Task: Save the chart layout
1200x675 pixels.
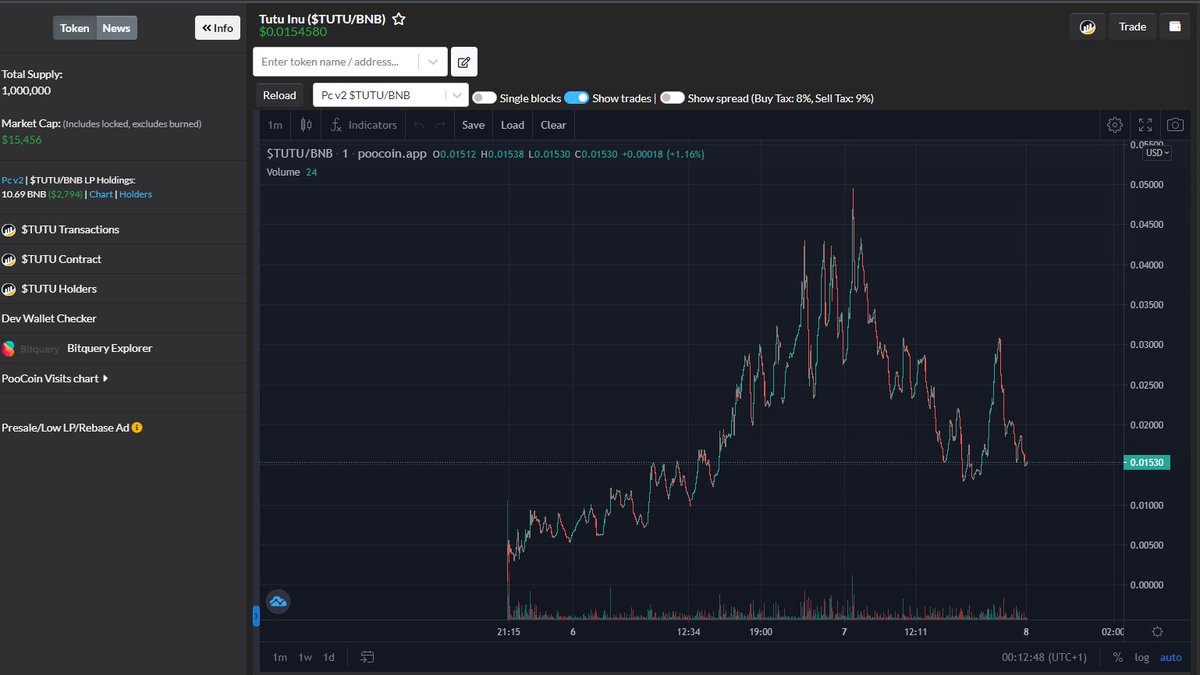Action: [473, 125]
